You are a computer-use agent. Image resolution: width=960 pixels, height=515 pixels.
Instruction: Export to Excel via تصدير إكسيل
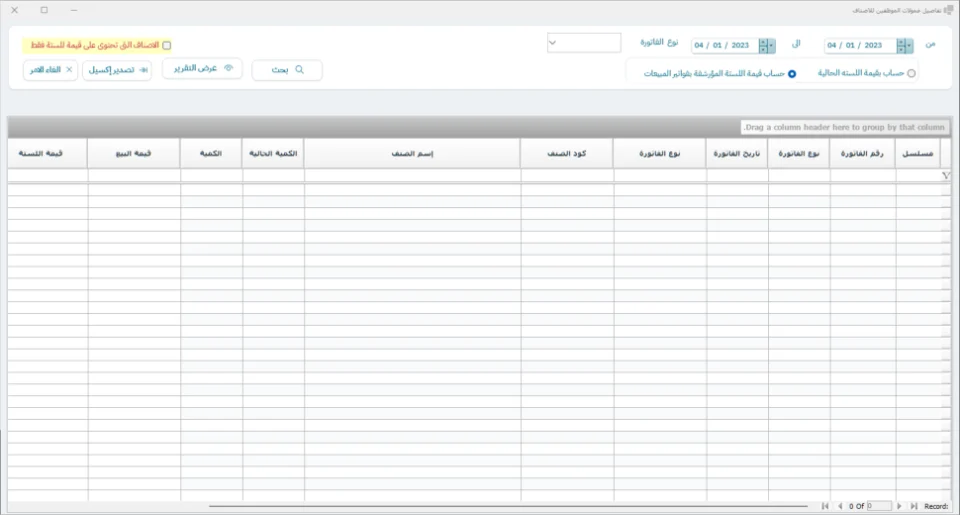pyautogui.click(x=118, y=70)
